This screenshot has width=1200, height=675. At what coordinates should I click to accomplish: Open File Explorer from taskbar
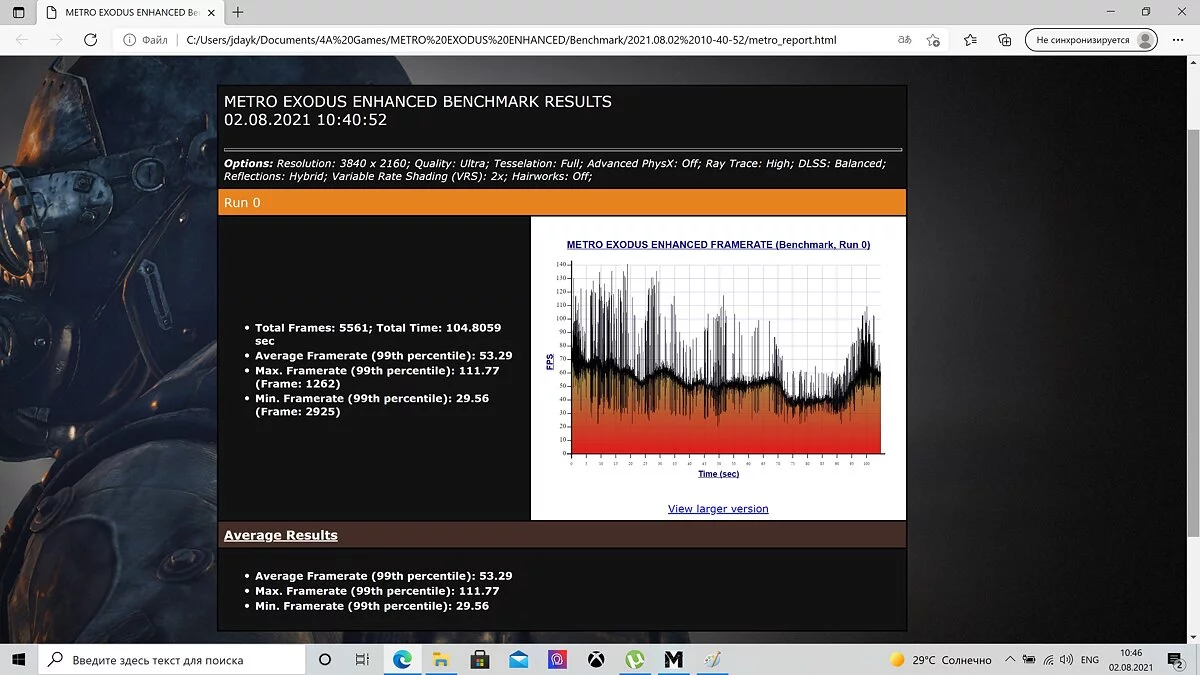coord(440,660)
